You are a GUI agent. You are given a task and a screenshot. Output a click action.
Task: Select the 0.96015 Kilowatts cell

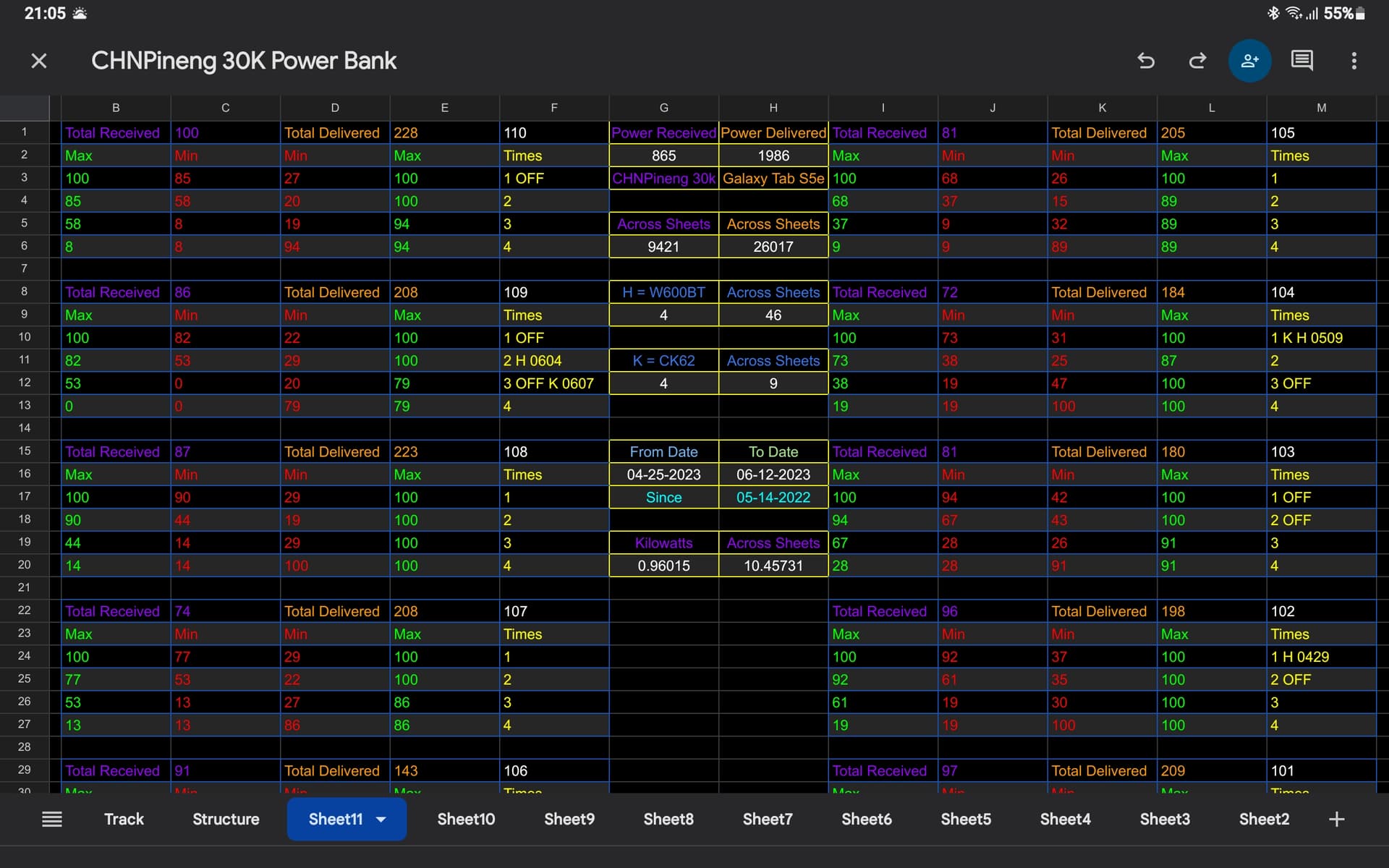(x=663, y=566)
